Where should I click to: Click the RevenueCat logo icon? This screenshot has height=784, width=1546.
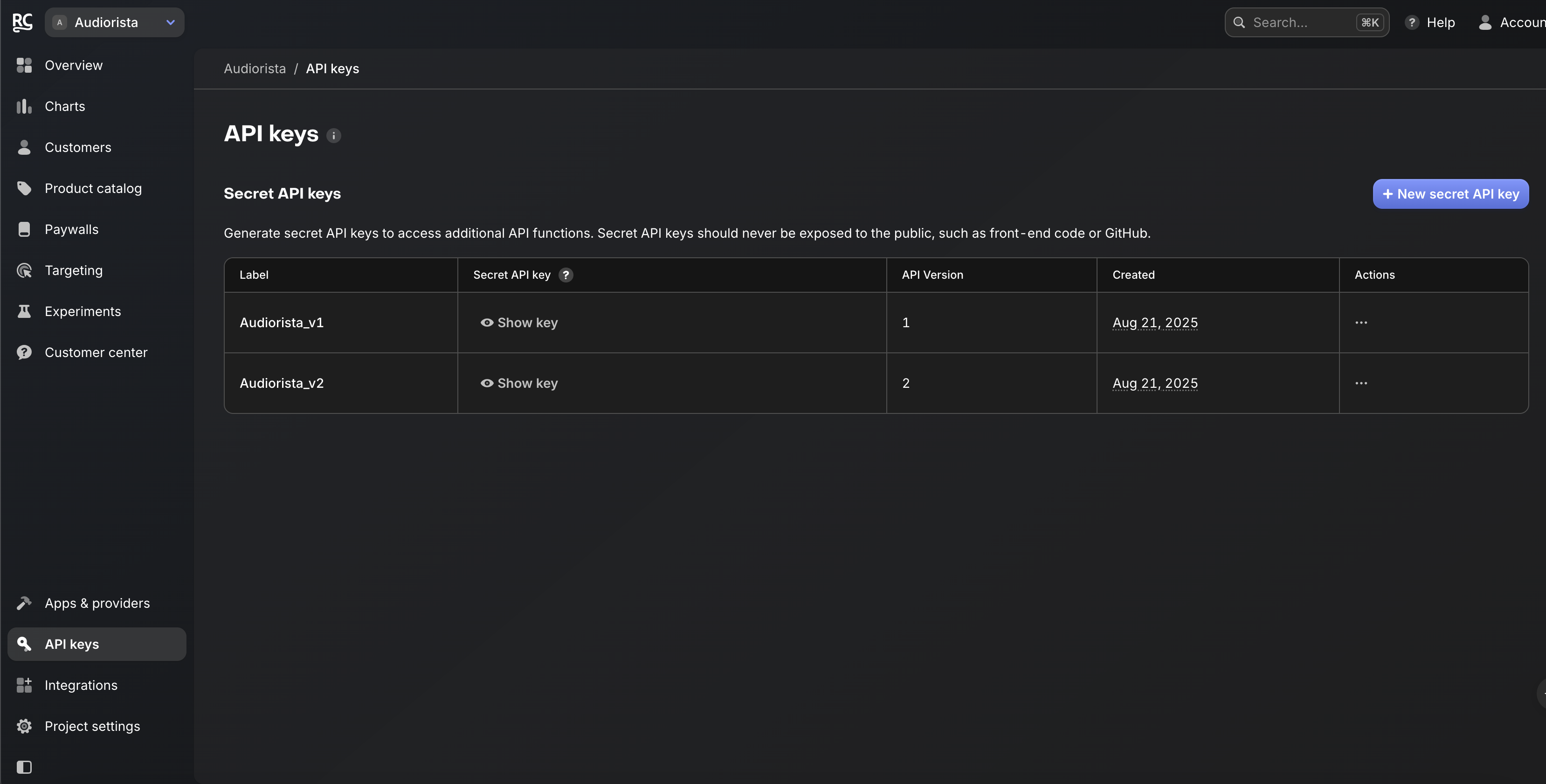(22, 22)
